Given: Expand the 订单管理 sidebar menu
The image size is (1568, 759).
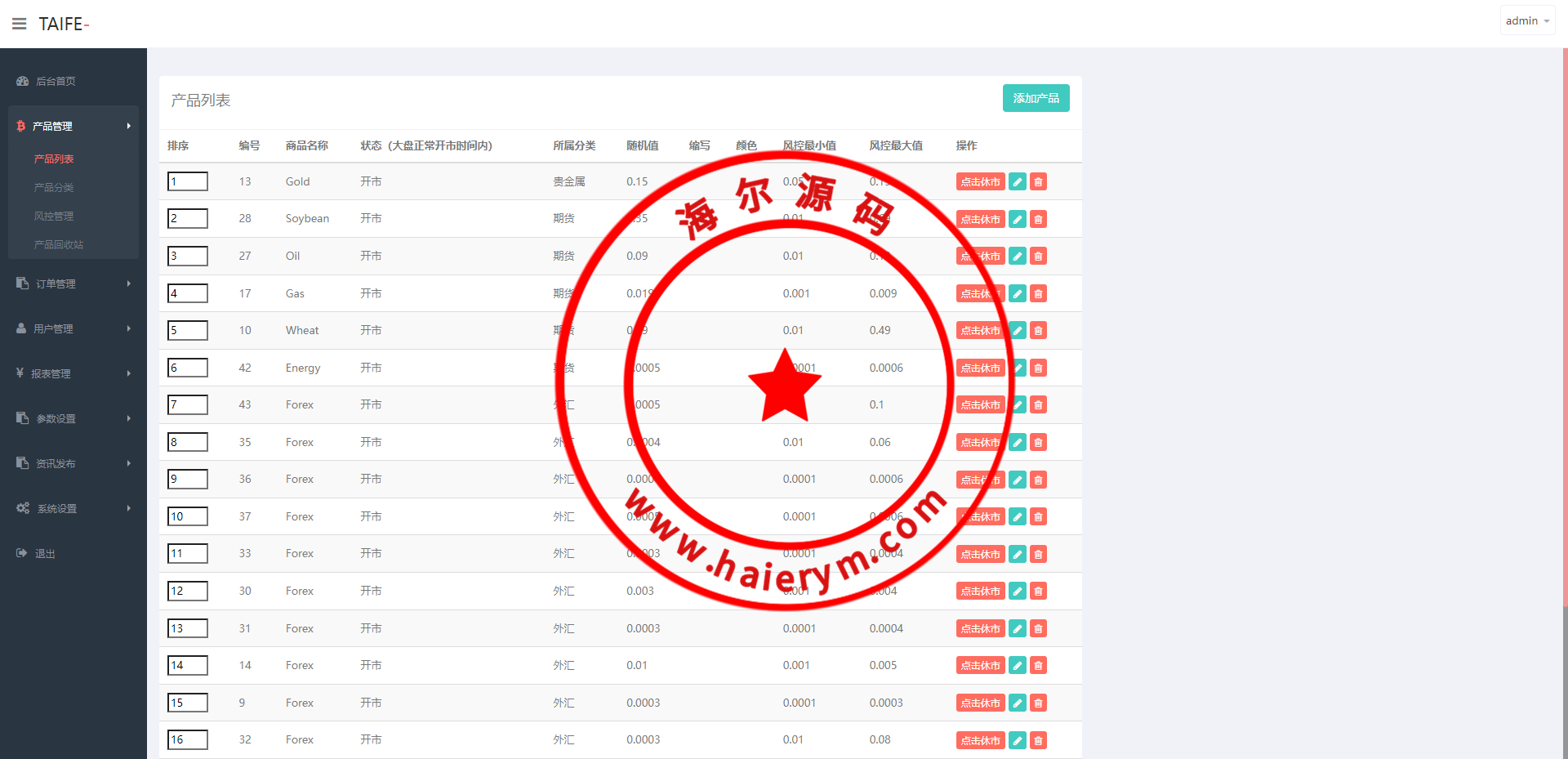Looking at the screenshot, I should point(73,284).
